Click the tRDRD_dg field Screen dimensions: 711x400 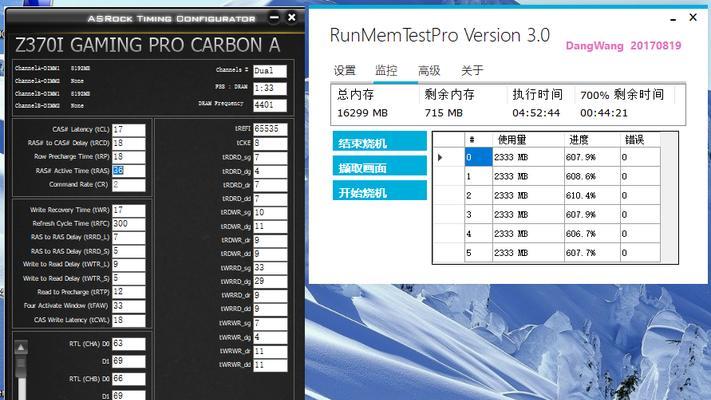270,171
